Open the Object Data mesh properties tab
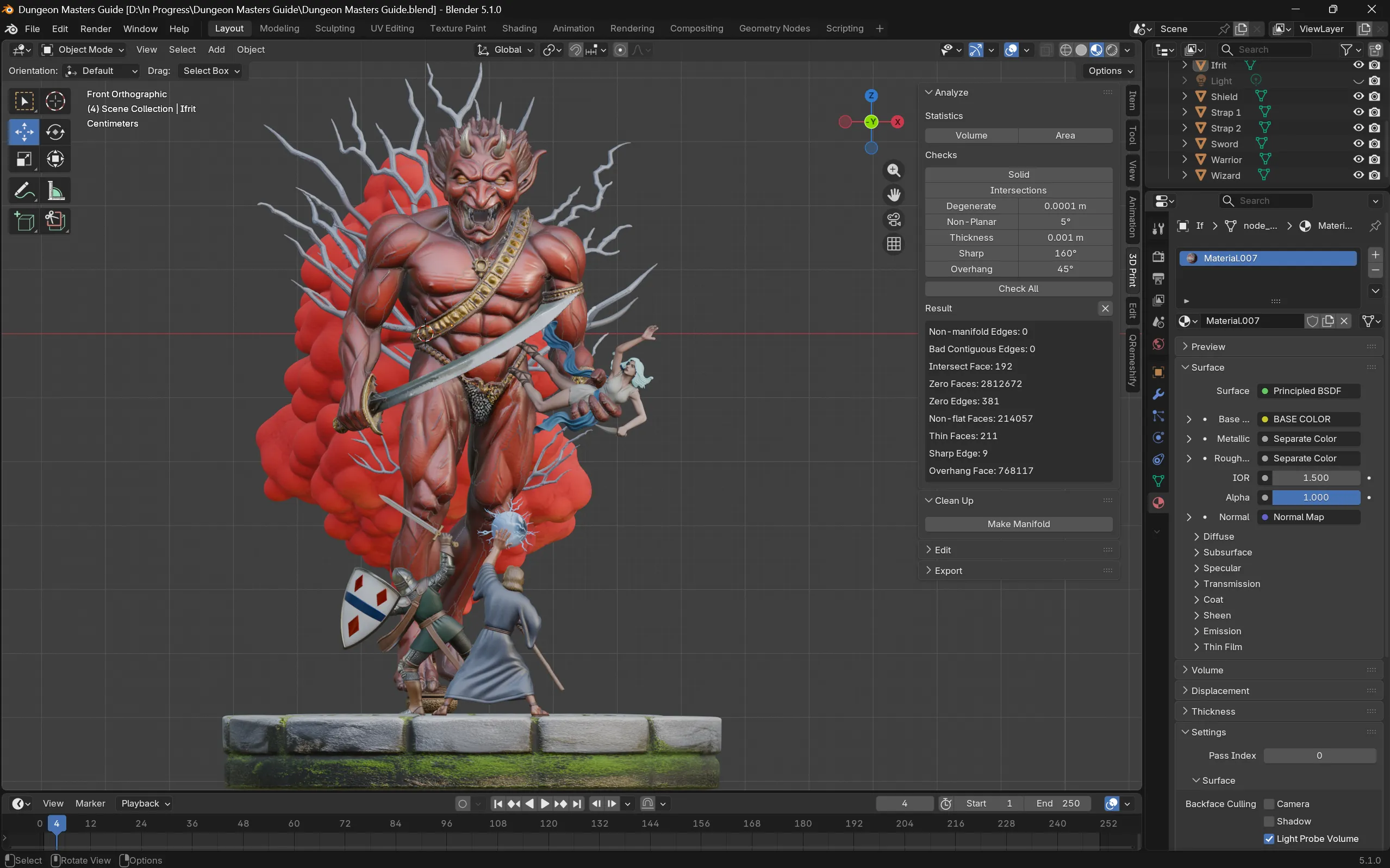Image resolution: width=1390 pixels, height=868 pixels. tap(1158, 481)
